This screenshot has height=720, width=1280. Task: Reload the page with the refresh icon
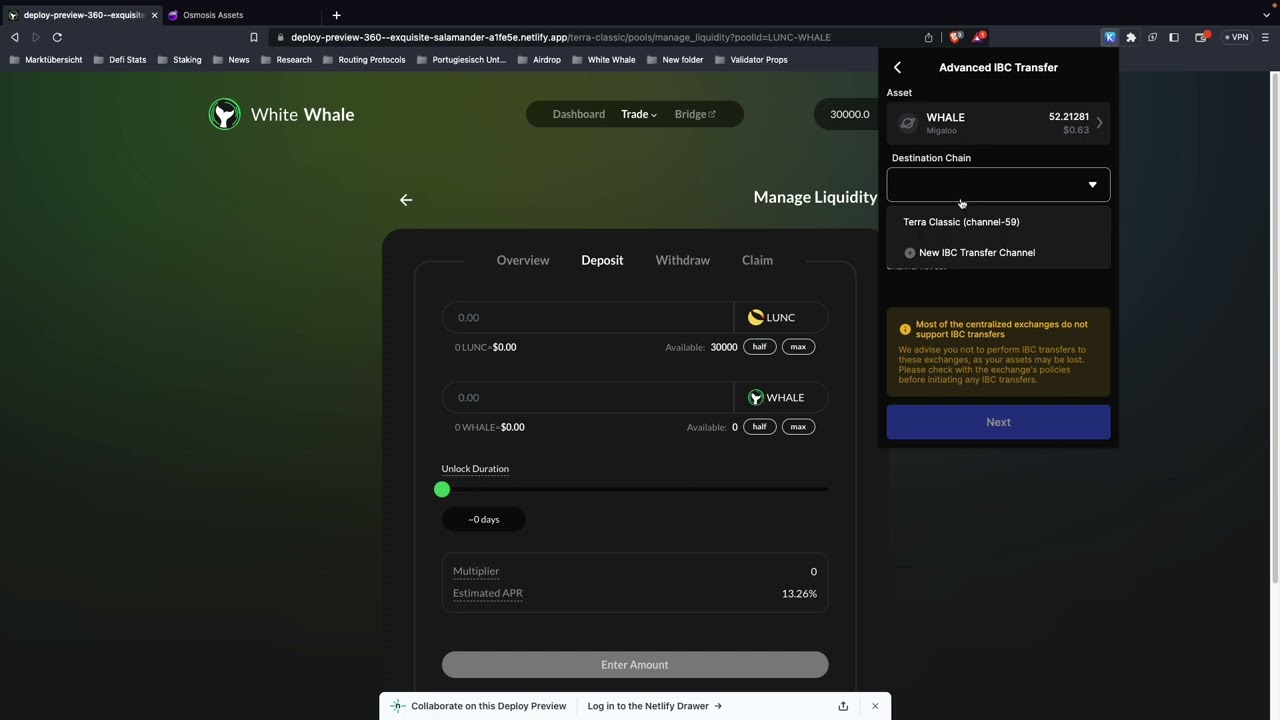point(57,37)
